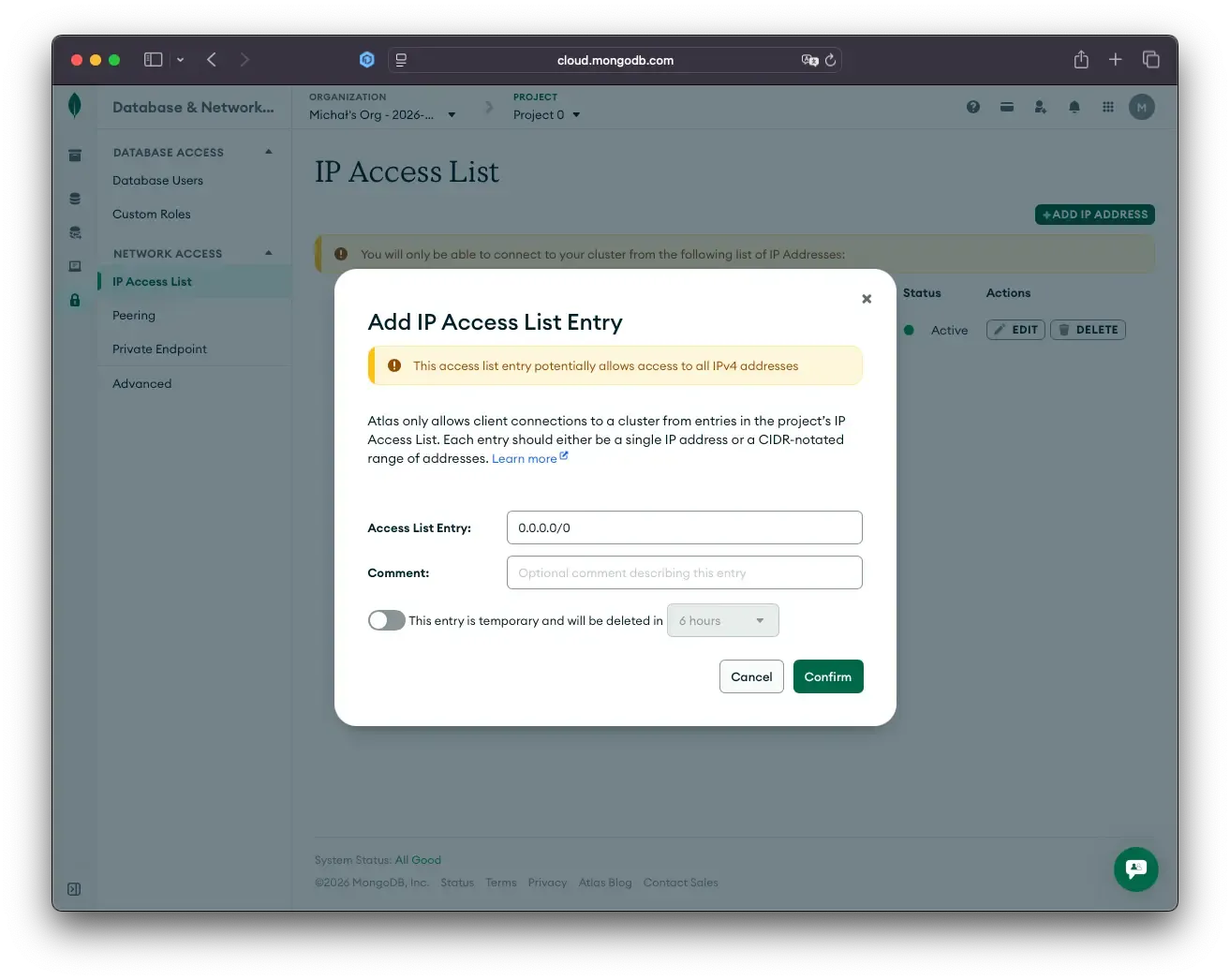This screenshot has width=1230, height=980.
Task: Open Custom Roles in sidebar
Action: [x=152, y=214]
